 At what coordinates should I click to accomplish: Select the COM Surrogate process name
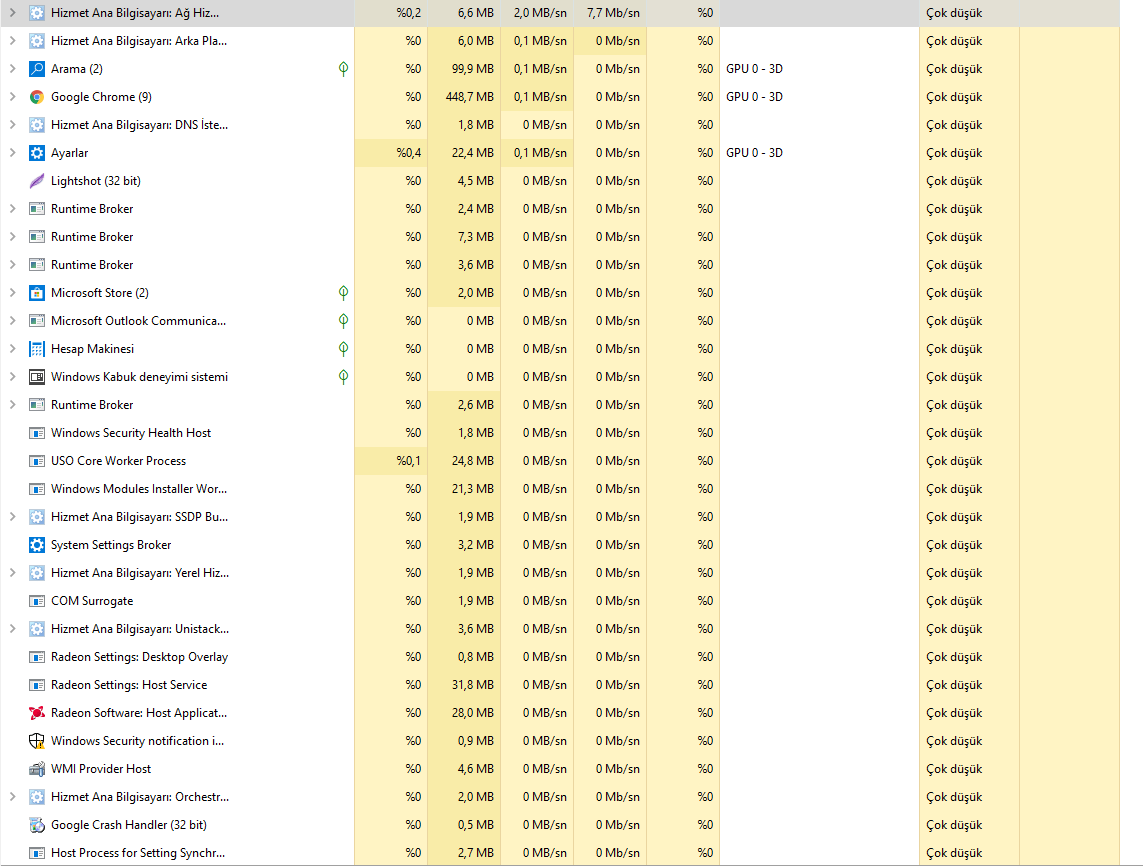coord(92,601)
